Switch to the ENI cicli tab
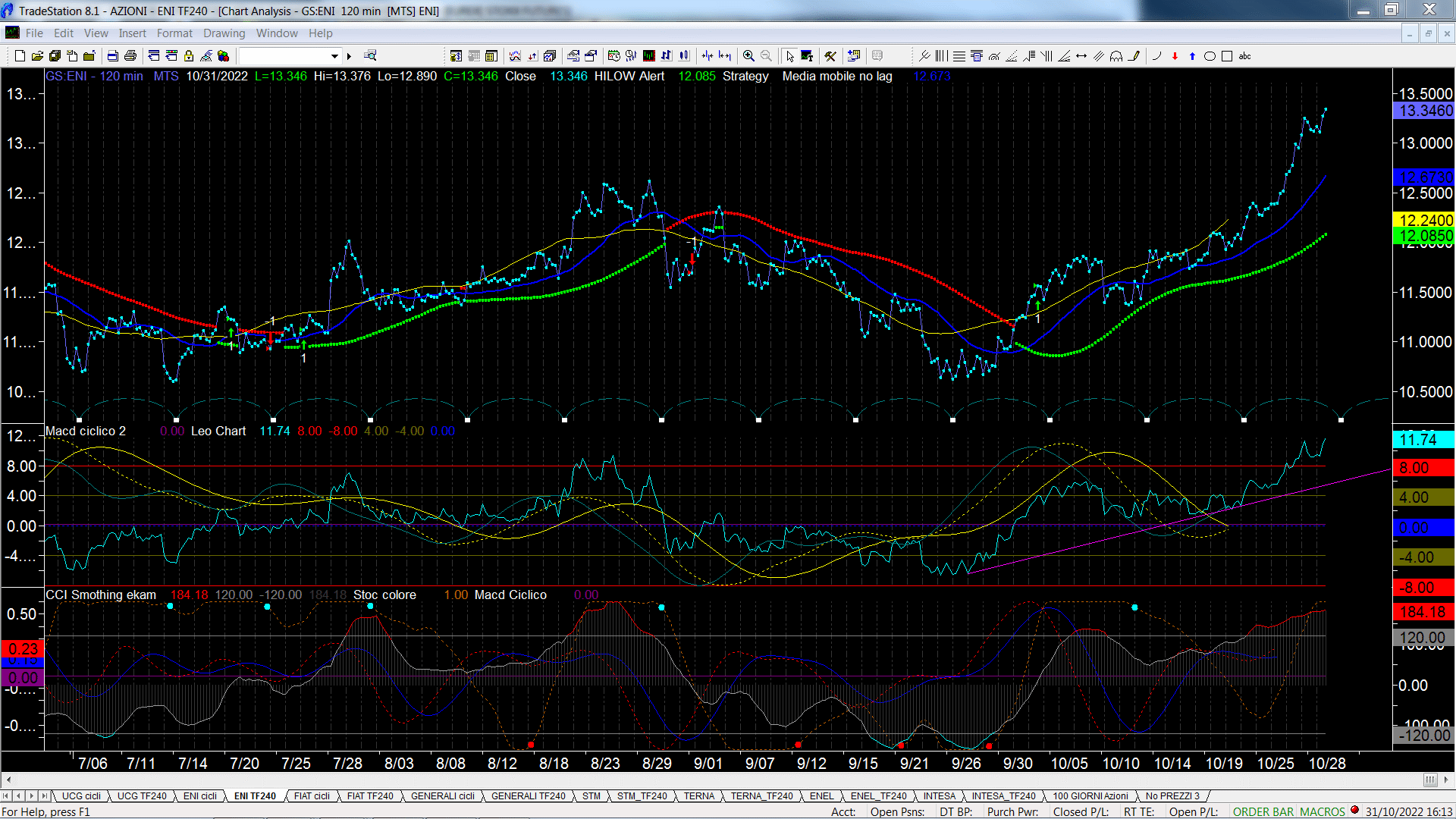 click(200, 795)
